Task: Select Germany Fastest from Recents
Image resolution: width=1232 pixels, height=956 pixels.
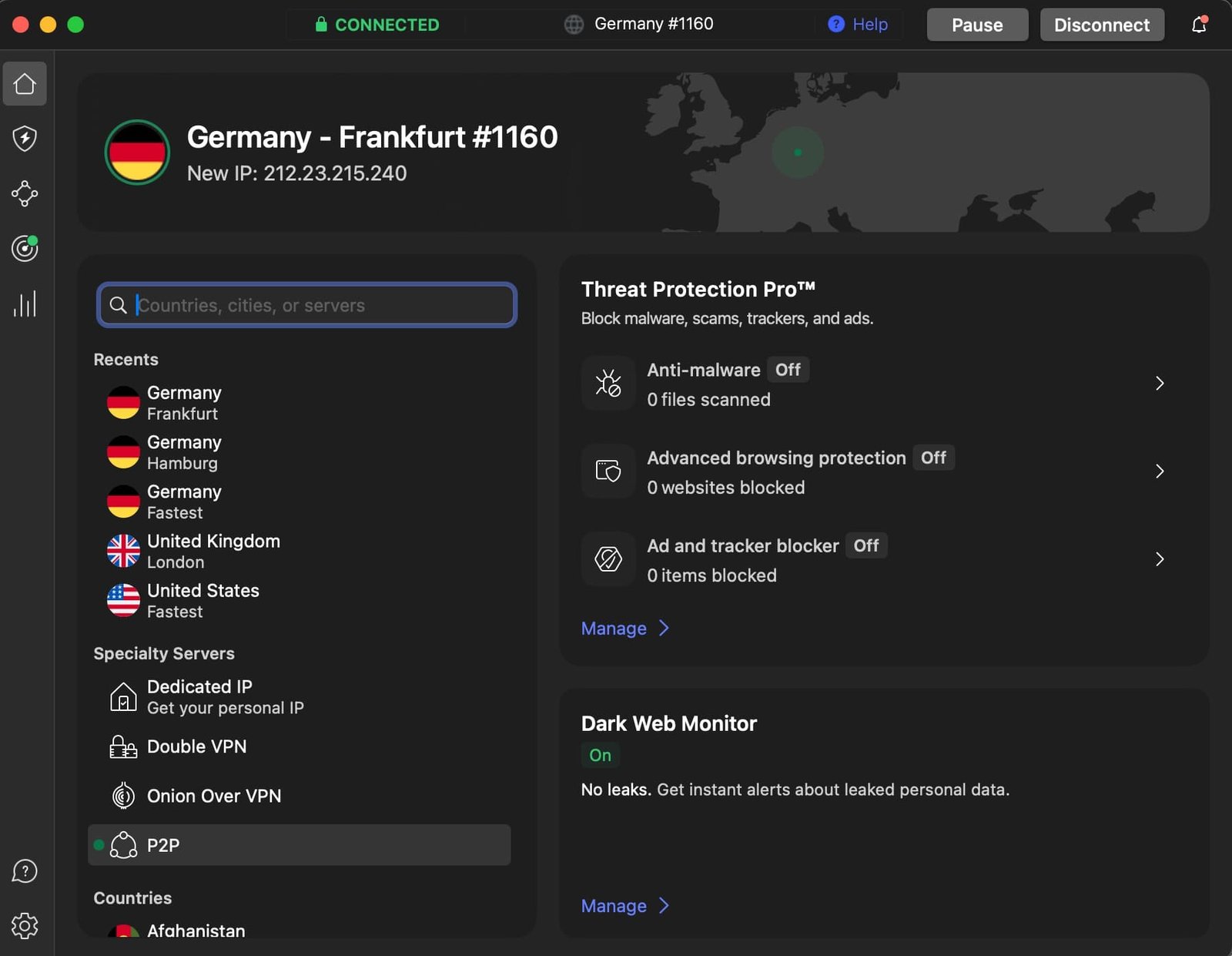Action: coord(300,501)
